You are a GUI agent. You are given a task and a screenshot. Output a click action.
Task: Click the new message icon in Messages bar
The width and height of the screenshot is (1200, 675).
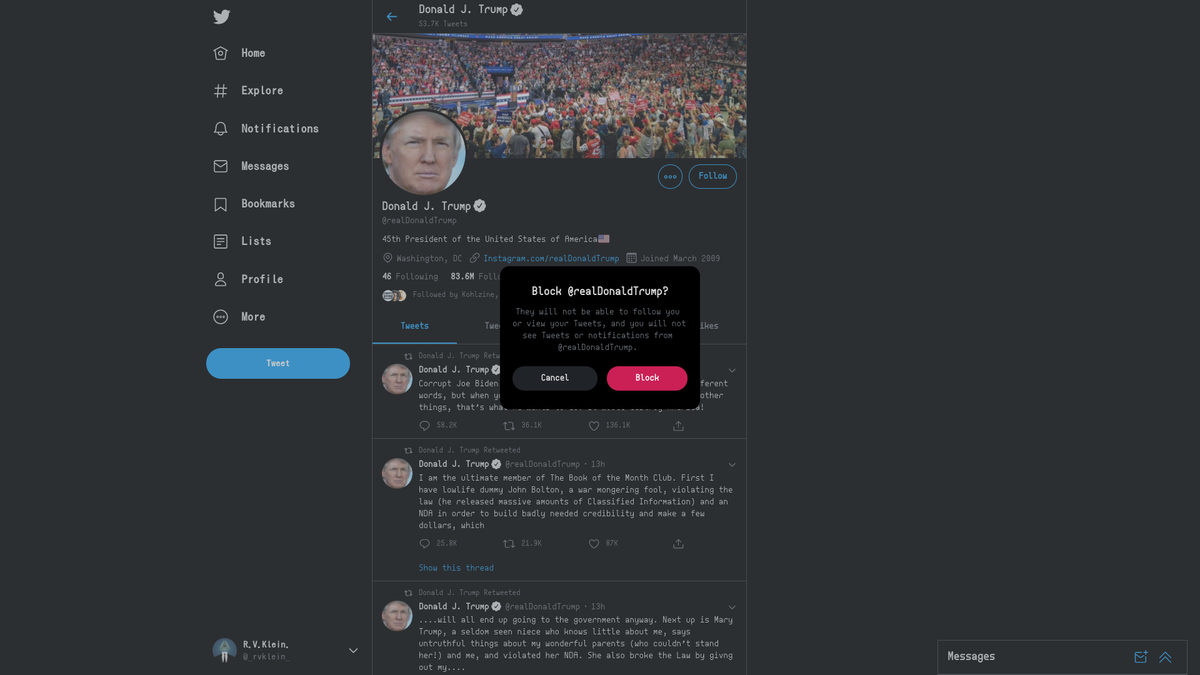coord(1140,657)
